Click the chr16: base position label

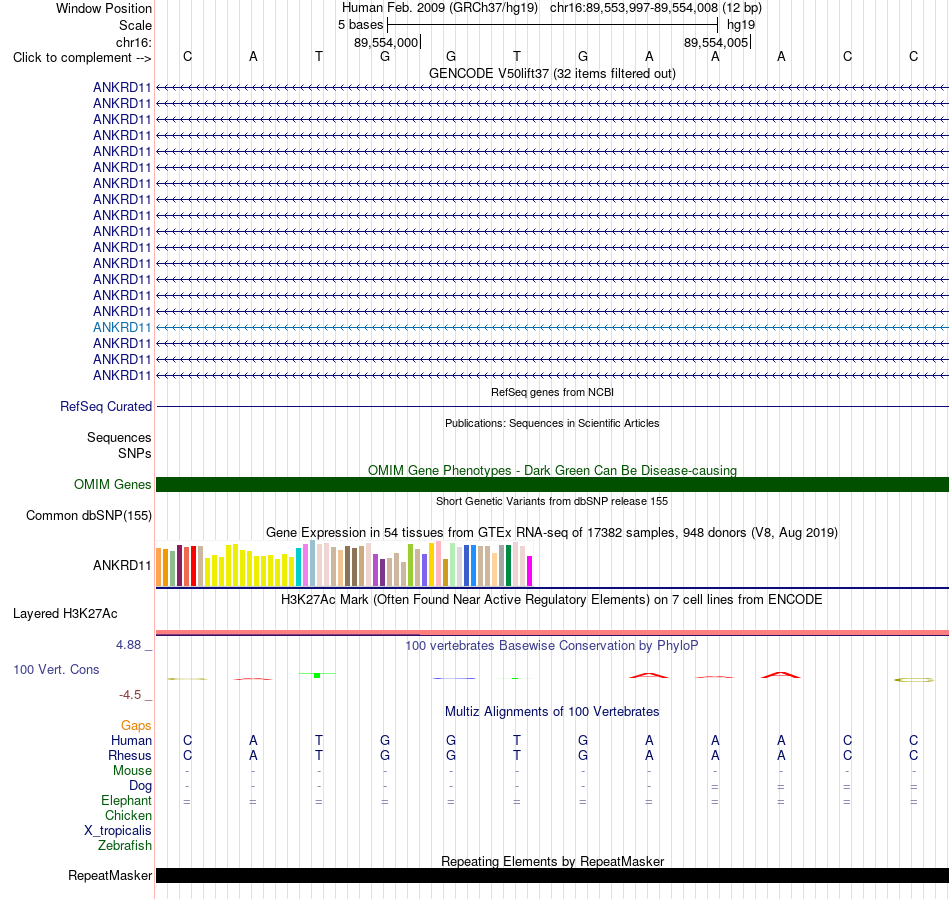click(x=134, y=42)
